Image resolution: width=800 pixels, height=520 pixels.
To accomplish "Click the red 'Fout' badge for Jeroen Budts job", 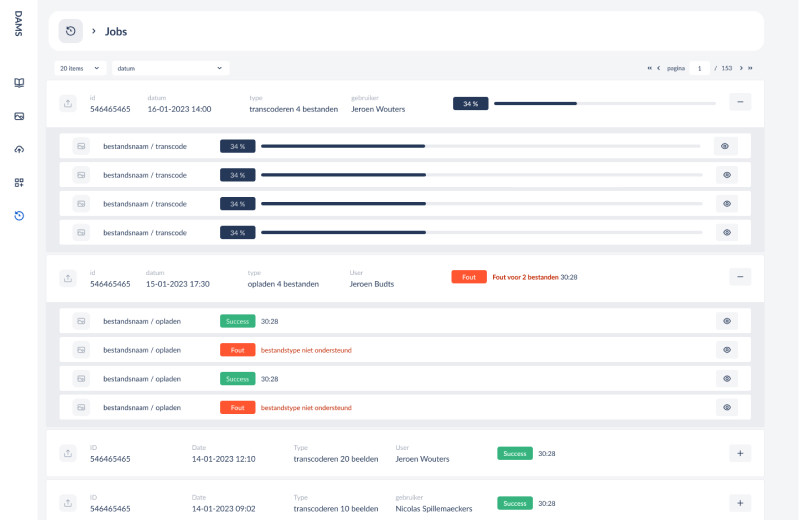I will pos(468,277).
